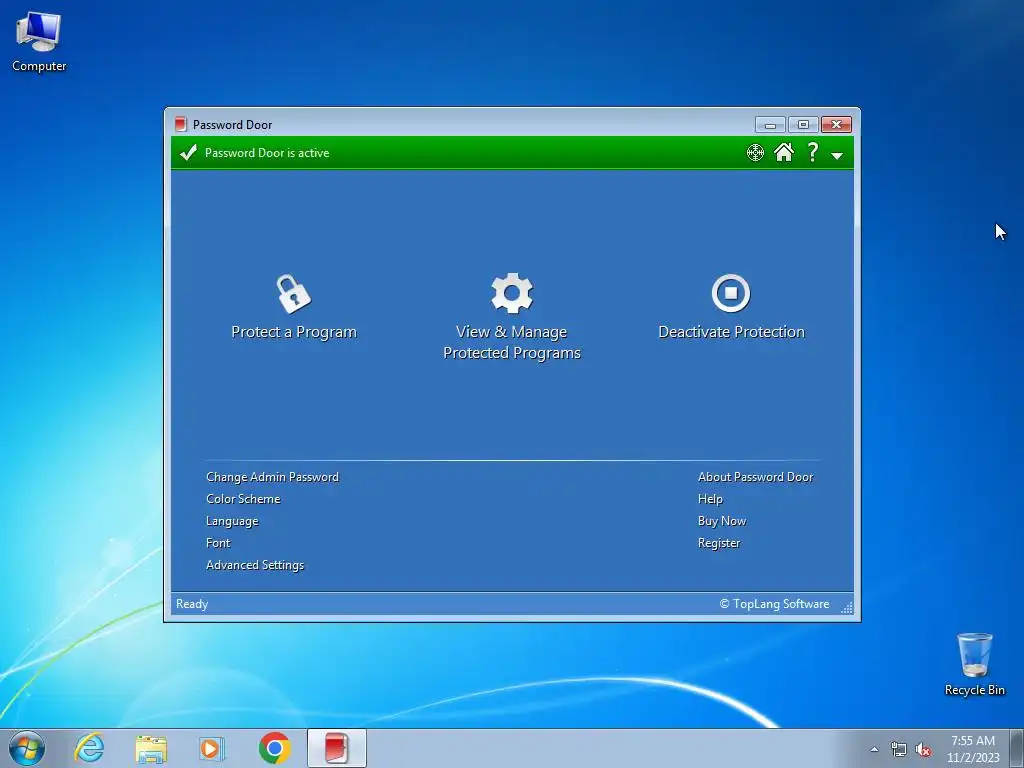Viewport: 1024px width, 768px height.
Task: Maximize the Password Door window
Action: pyautogui.click(x=803, y=125)
